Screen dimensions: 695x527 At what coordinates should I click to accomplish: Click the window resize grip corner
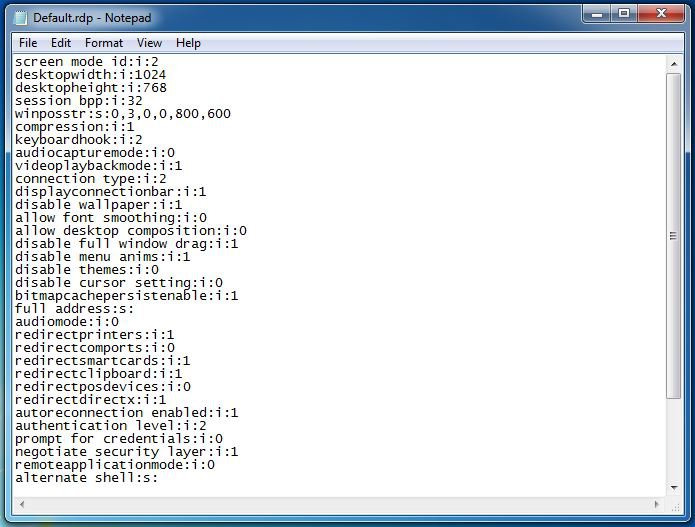[x=675, y=505]
